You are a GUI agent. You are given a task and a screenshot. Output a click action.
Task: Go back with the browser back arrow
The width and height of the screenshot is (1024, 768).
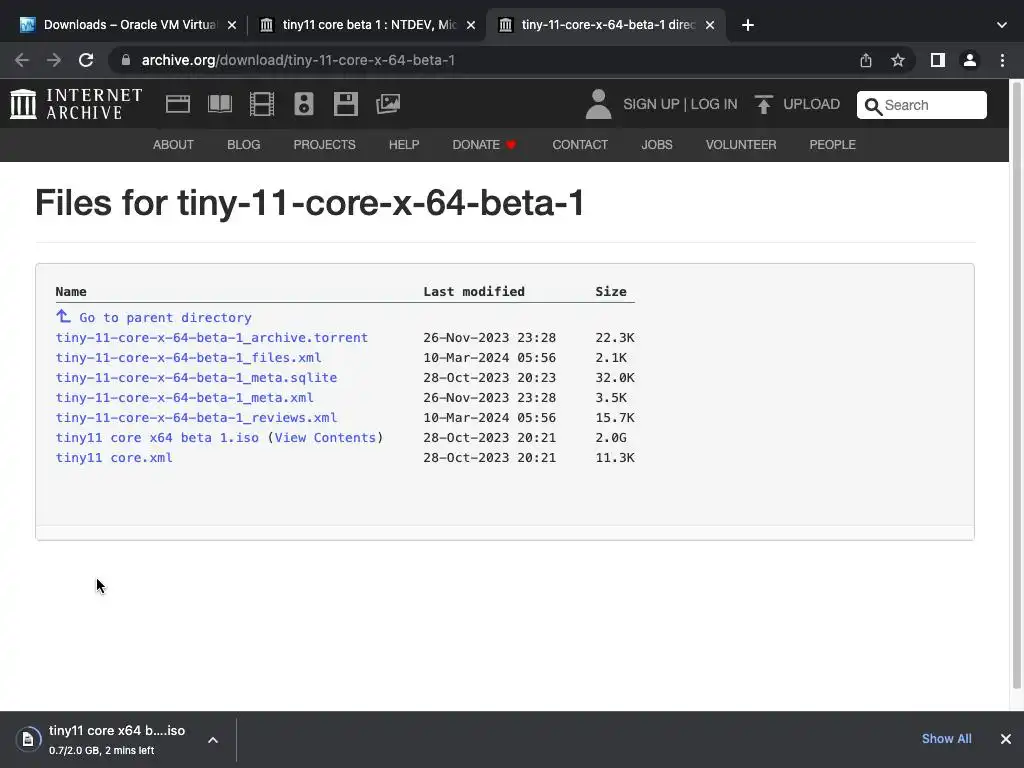point(22,60)
